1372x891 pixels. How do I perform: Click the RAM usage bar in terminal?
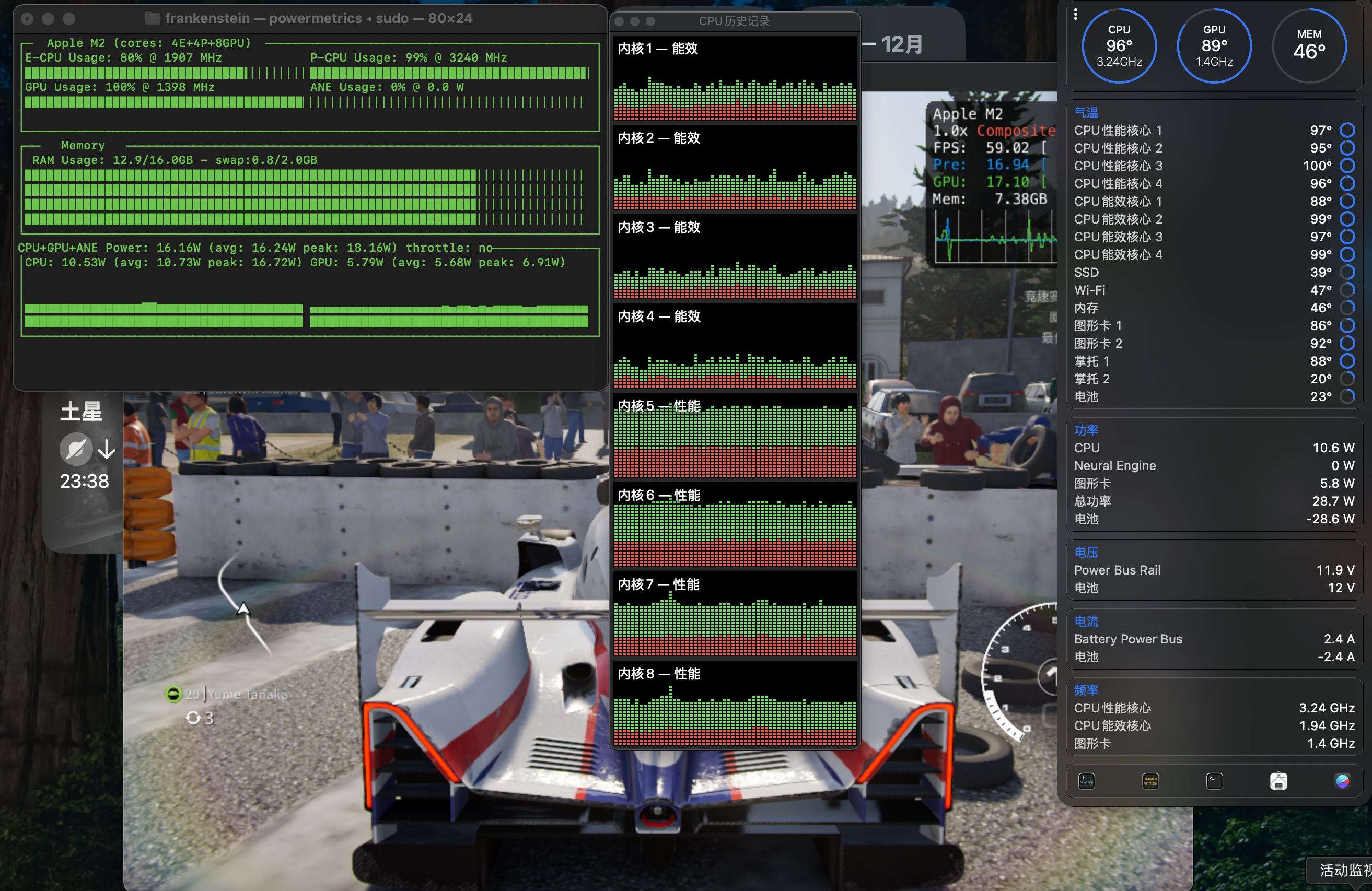(x=304, y=197)
